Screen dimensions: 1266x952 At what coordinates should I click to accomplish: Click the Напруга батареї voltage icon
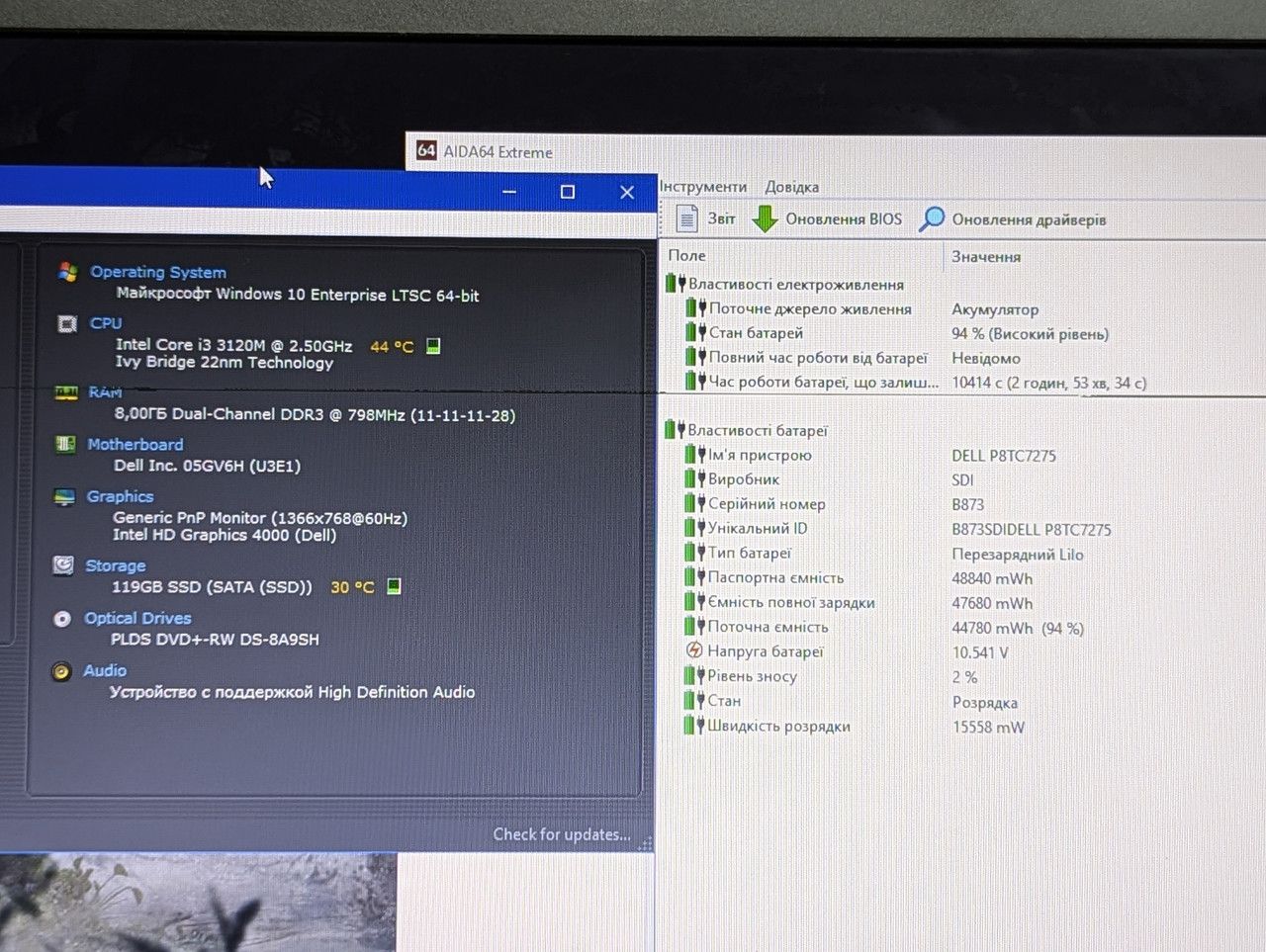(x=694, y=650)
